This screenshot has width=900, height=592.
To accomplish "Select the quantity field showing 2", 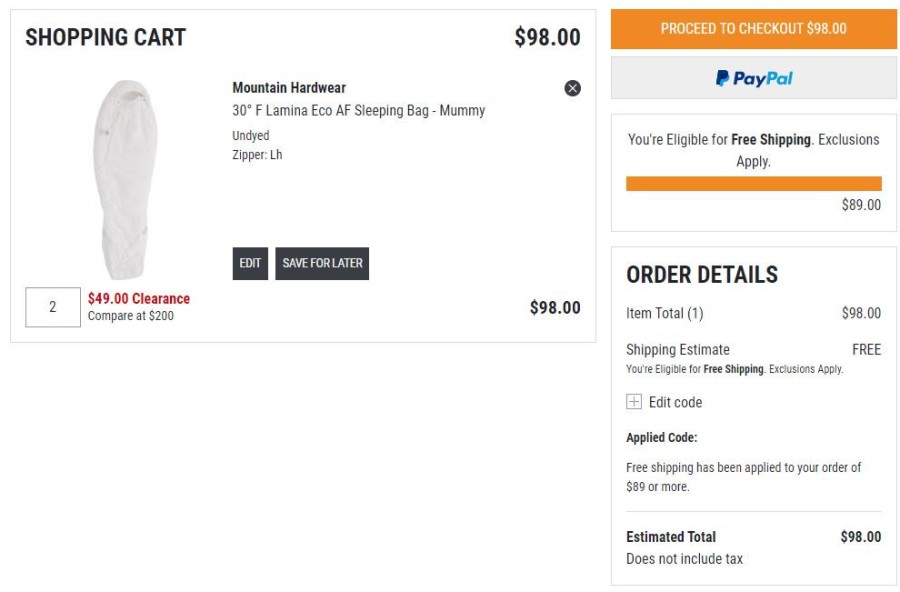I will [x=53, y=307].
